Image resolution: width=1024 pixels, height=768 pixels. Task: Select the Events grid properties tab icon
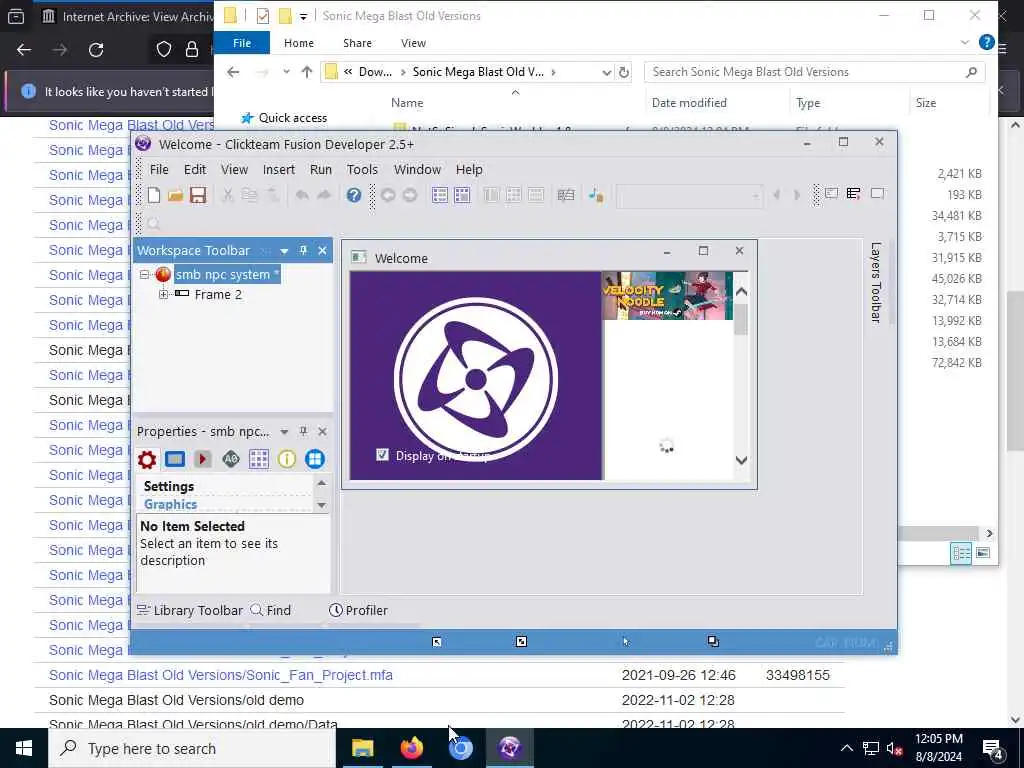point(259,460)
